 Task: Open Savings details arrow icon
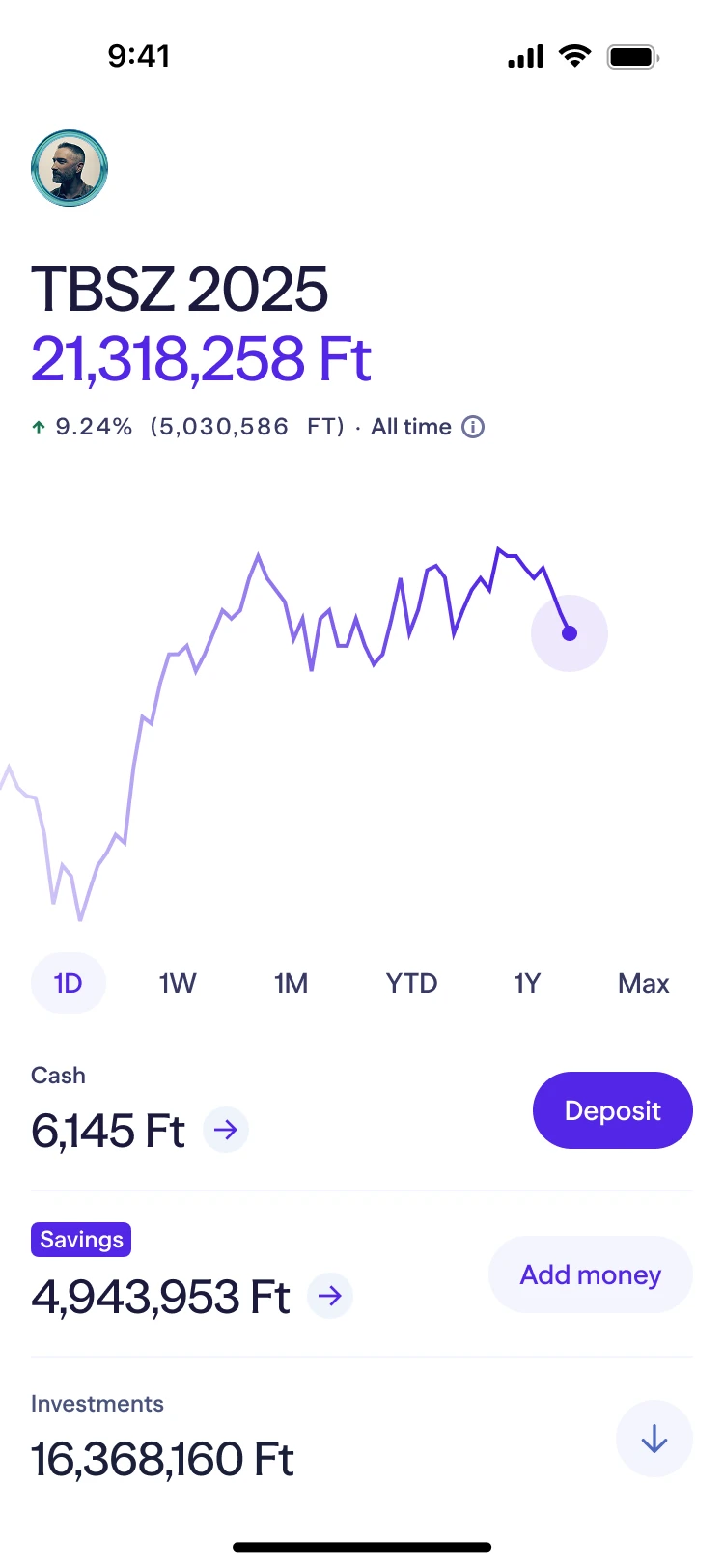coord(330,1296)
